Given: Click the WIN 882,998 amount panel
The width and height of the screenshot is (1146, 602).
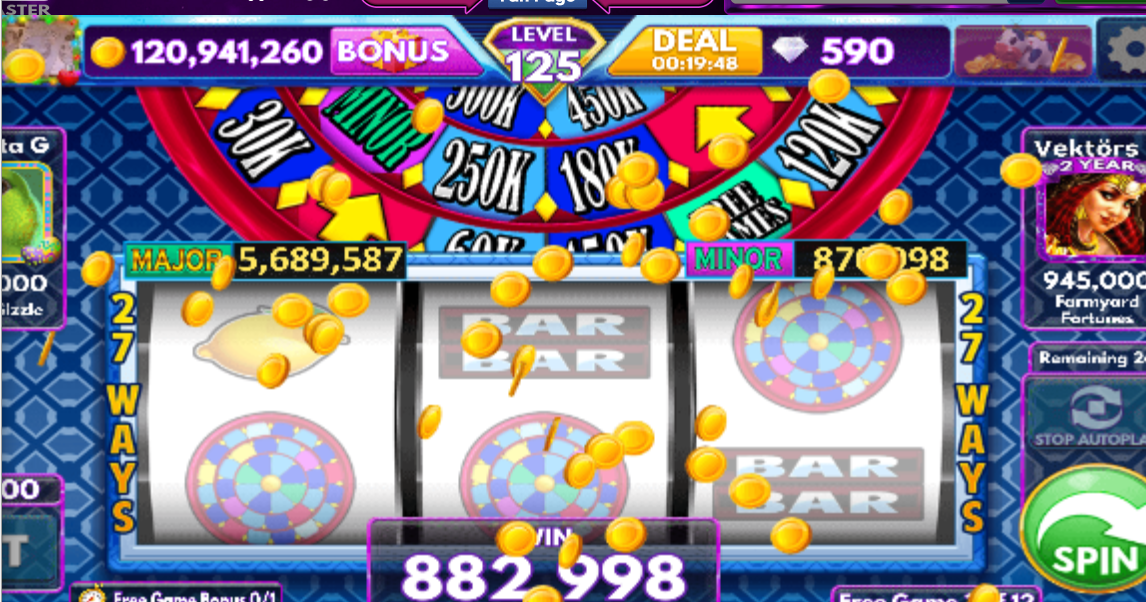Looking at the screenshot, I should point(544,563).
